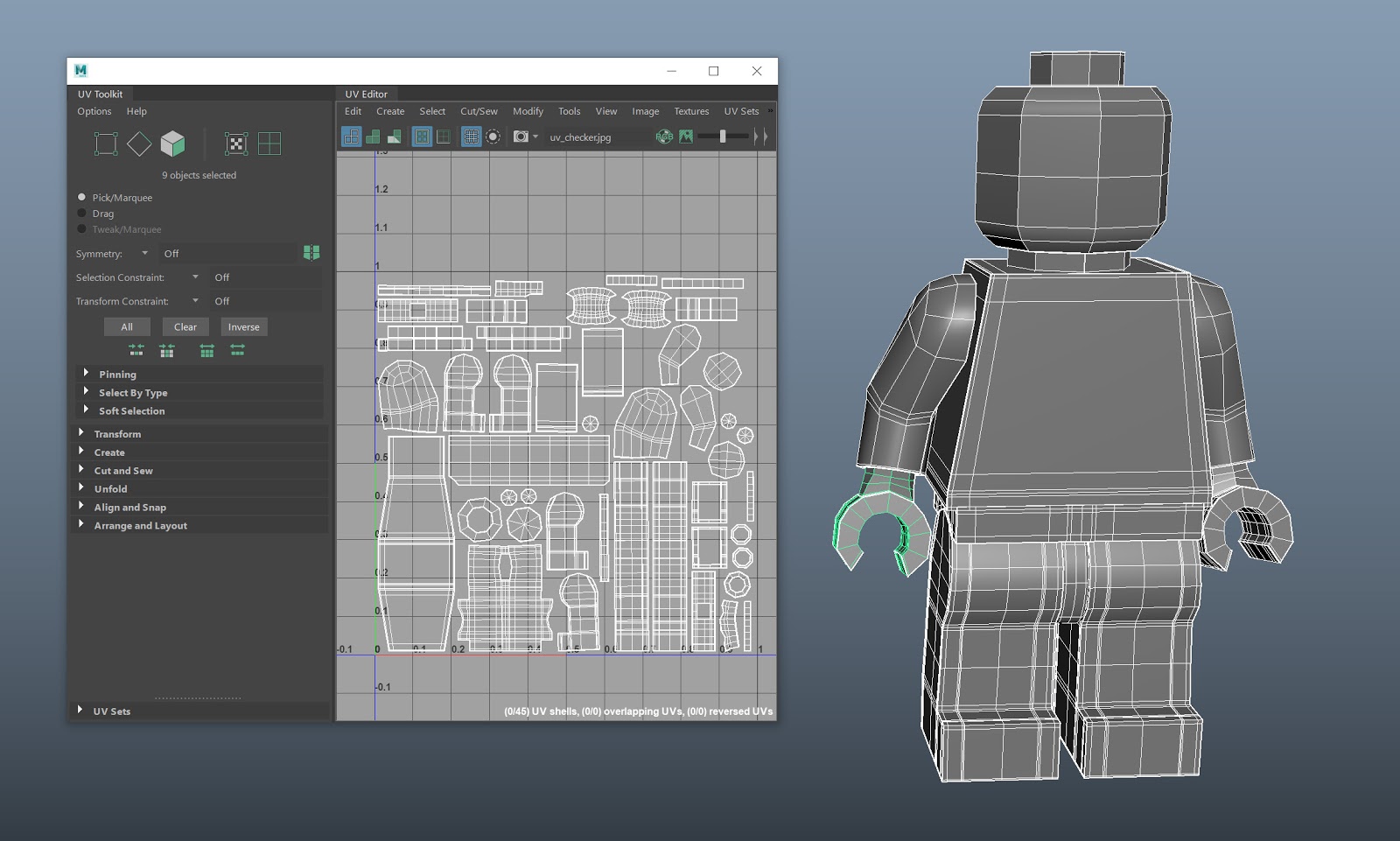This screenshot has width=1400, height=841.
Task: Open the Image menu
Action: click(646, 111)
